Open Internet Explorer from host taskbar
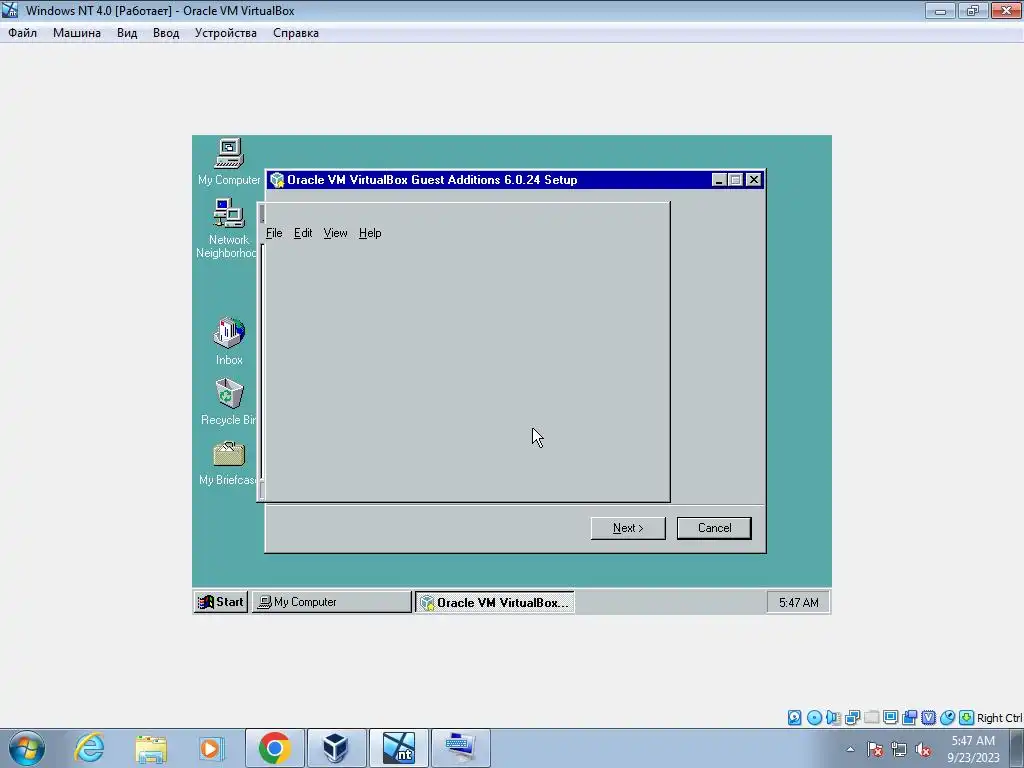The width and height of the screenshot is (1024, 768). coord(89,748)
